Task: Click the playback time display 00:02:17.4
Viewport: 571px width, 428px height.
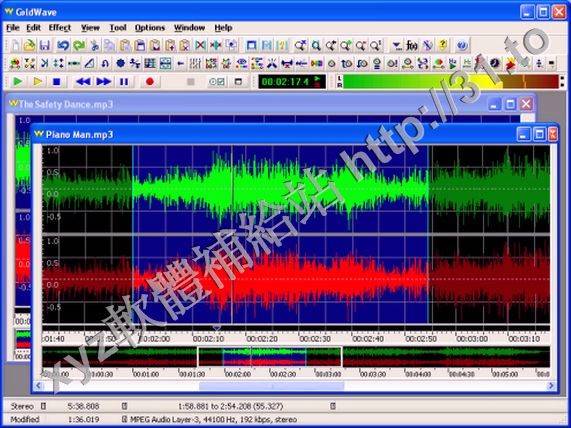Action: coord(285,82)
